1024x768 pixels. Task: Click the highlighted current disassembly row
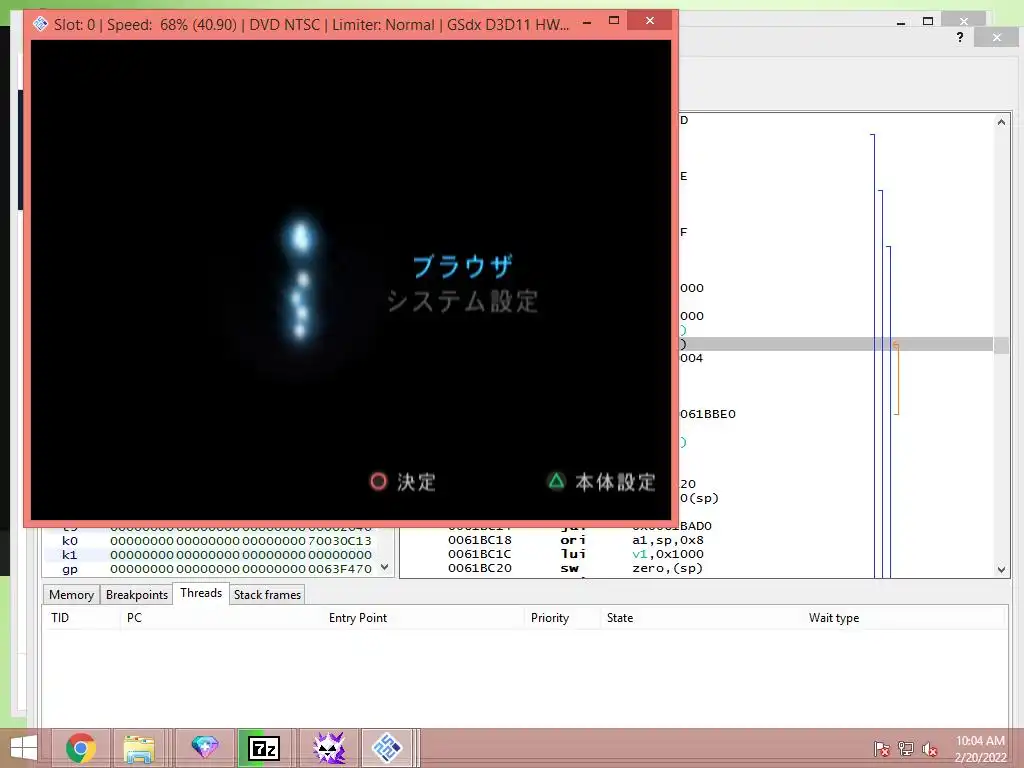(836, 344)
